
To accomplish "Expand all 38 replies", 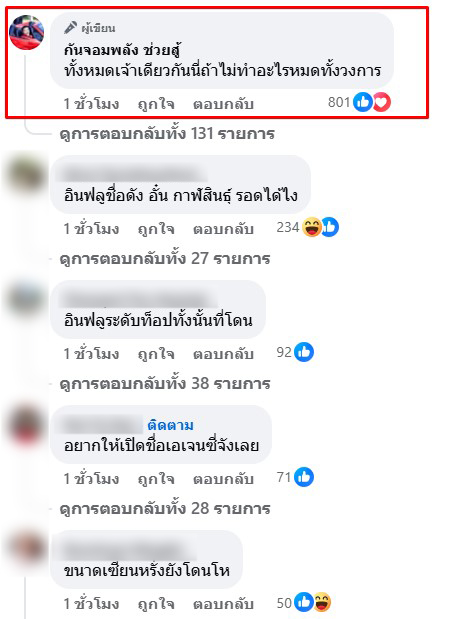I will point(165,383).
